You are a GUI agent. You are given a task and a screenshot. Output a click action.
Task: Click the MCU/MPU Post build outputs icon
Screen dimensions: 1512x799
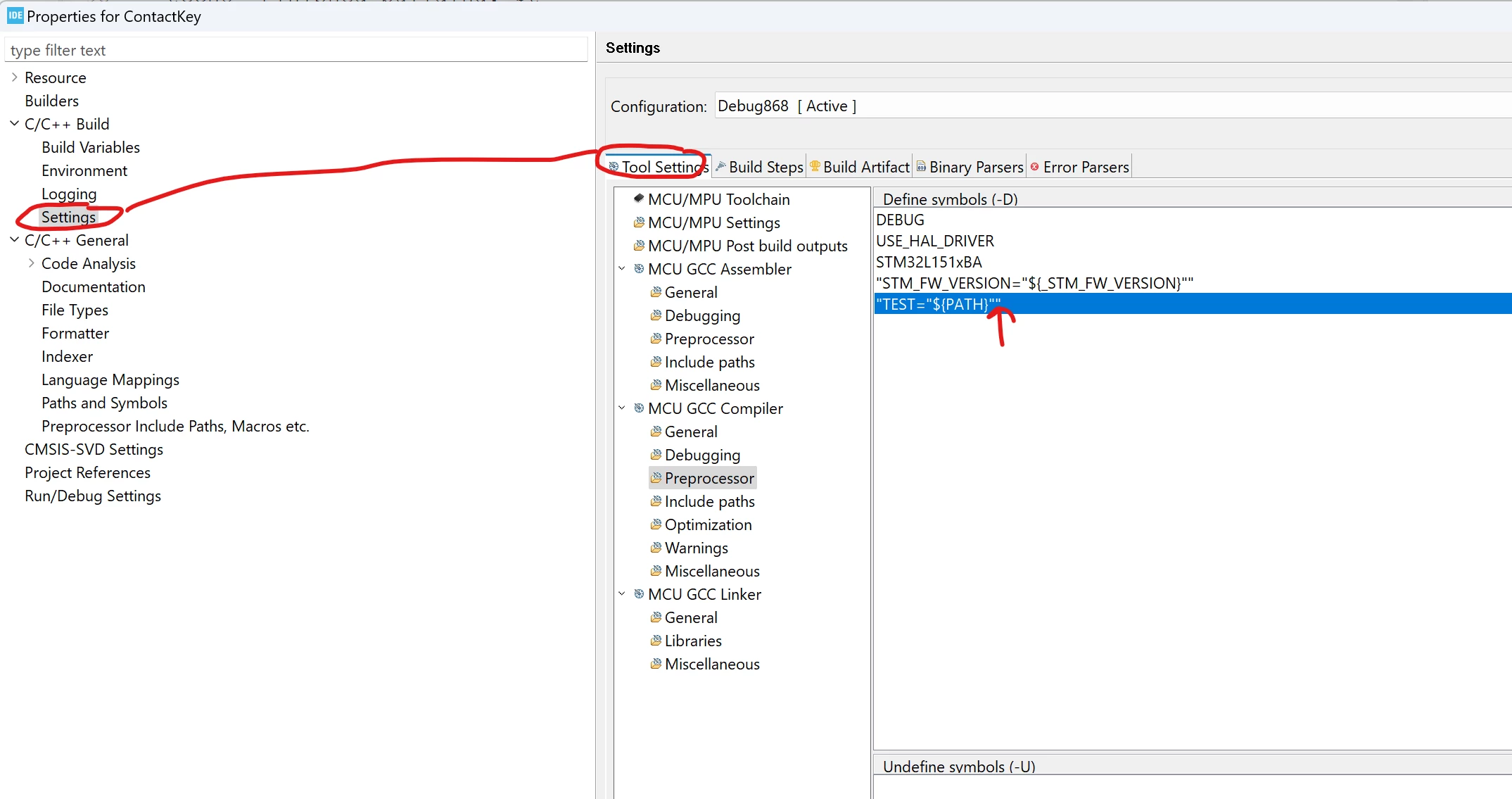[639, 246]
